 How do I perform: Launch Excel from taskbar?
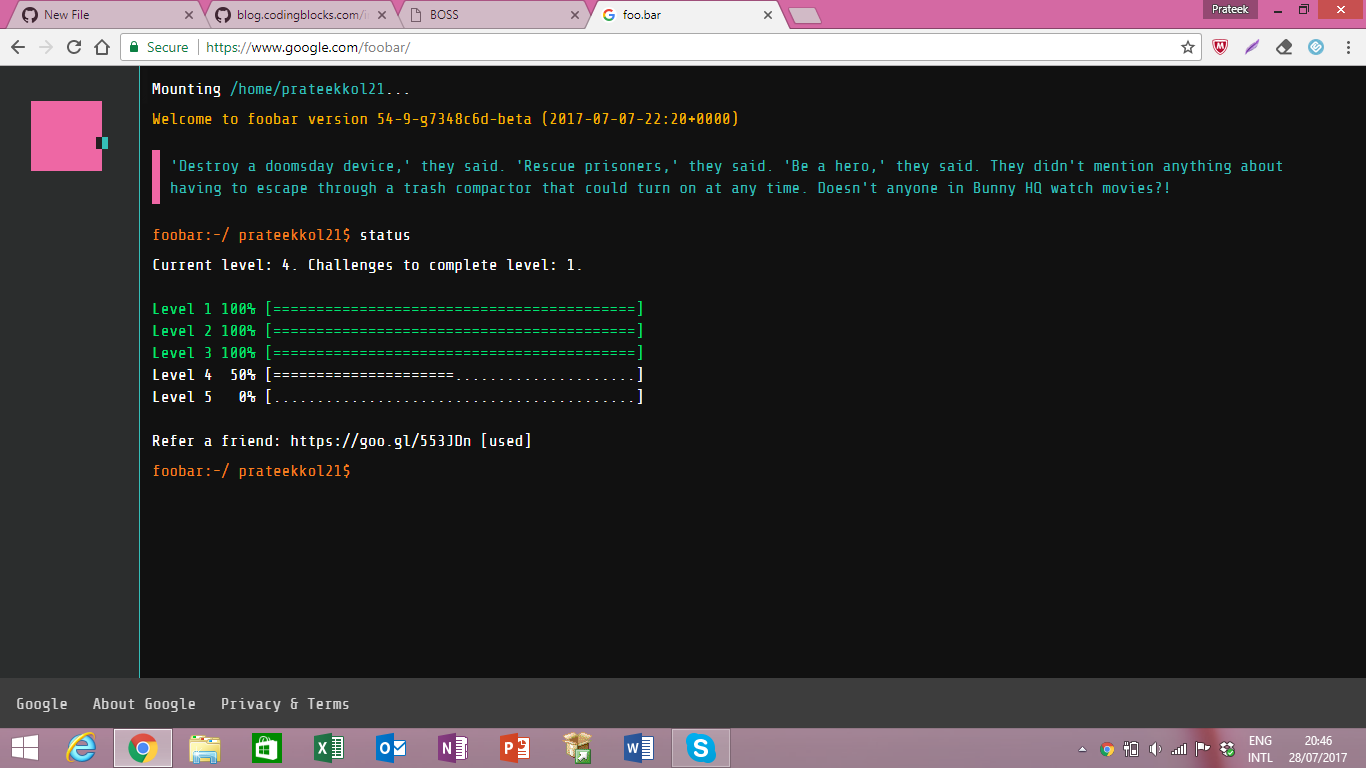[x=329, y=748]
